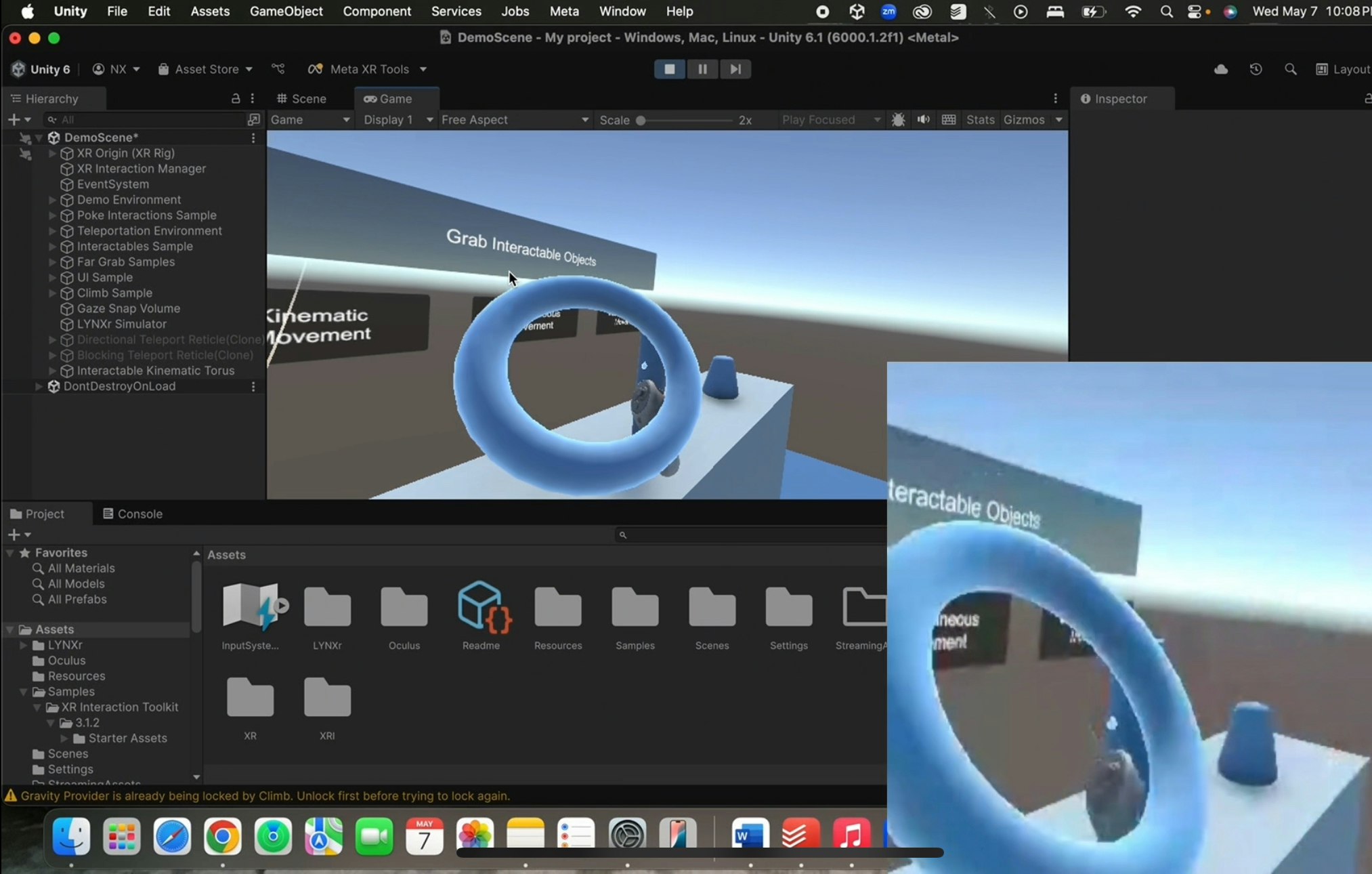
Task: Focus the Project search field
Action: point(750,535)
